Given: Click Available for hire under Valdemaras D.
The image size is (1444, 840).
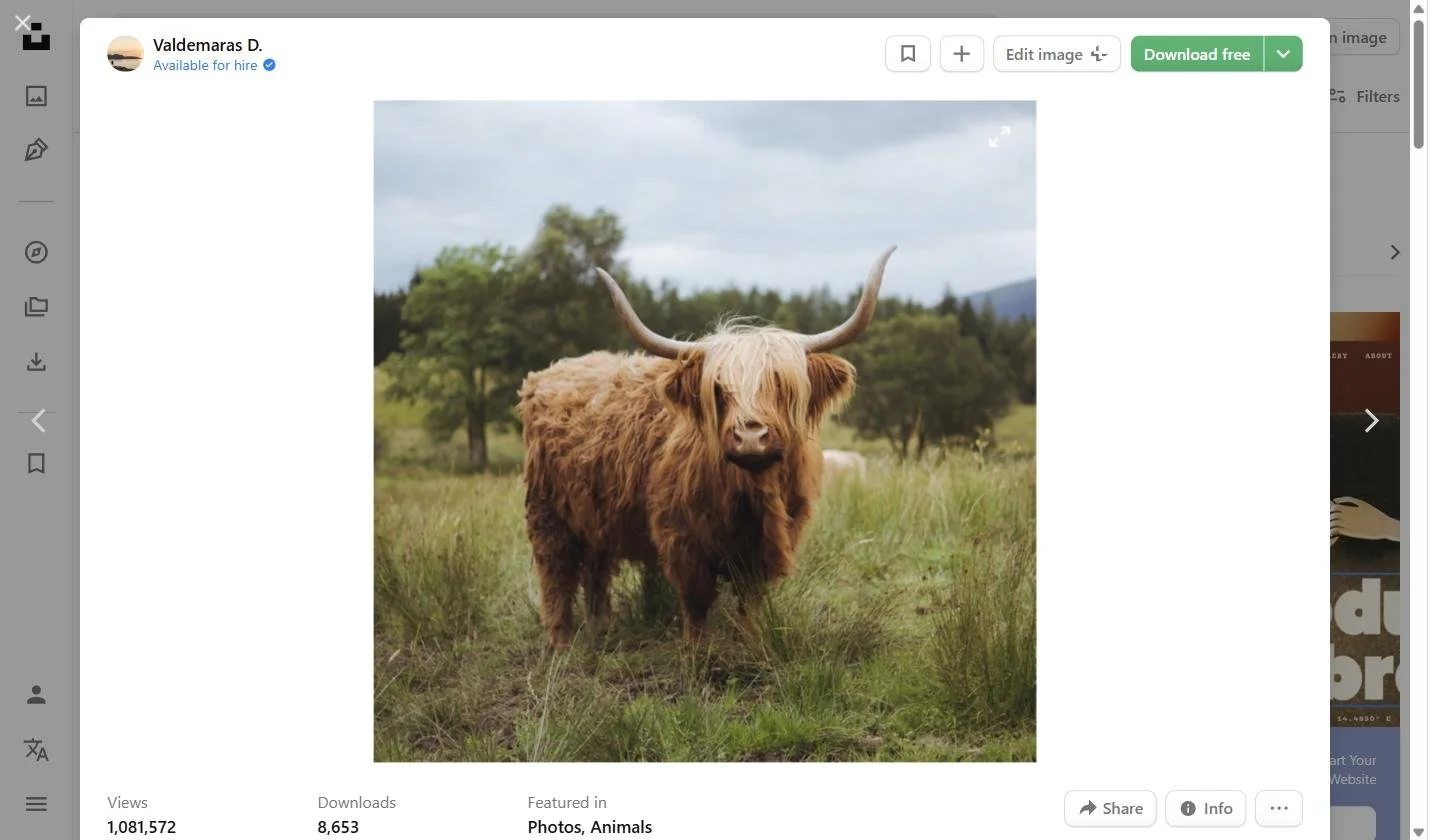Looking at the screenshot, I should [x=205, y=65].
